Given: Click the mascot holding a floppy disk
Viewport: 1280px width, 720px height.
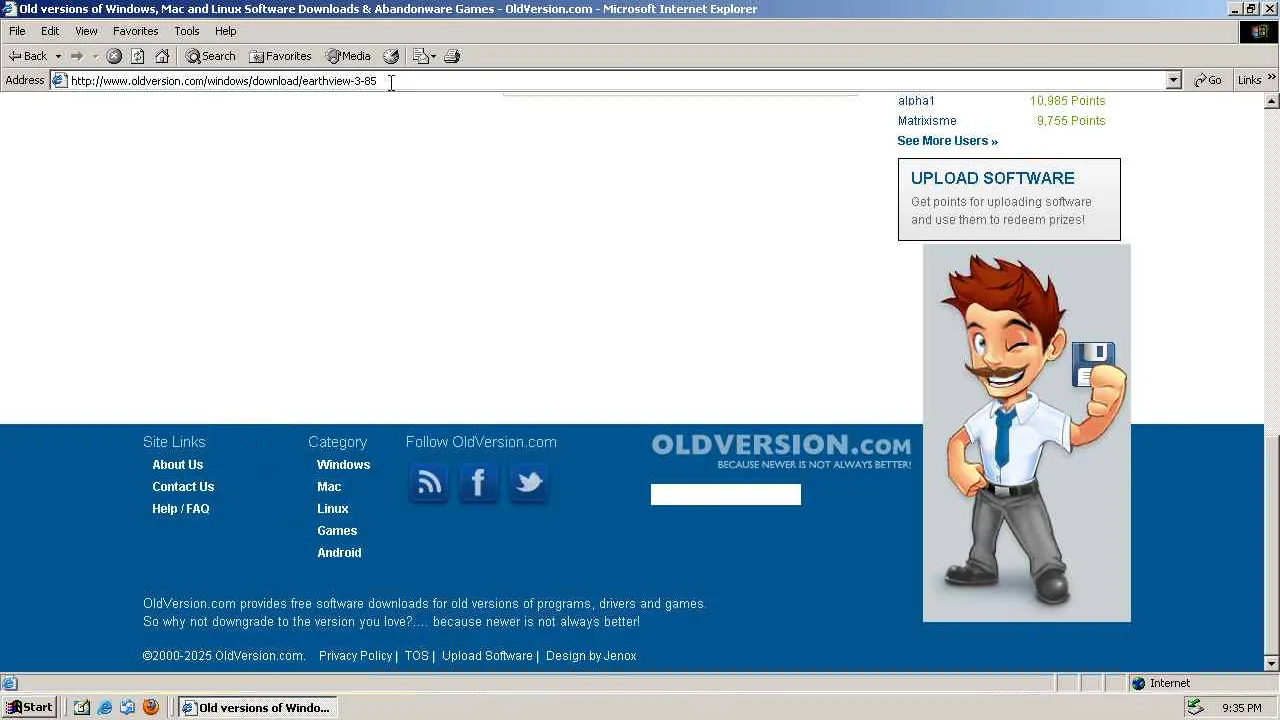Looking at the screenshot, I should pyautogui.click(x=1027, y=433).
